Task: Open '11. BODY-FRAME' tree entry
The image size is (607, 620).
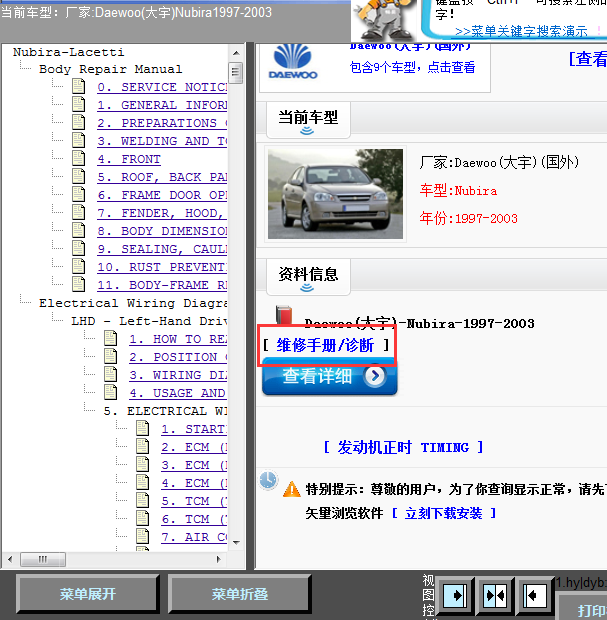Action: click(x=162, y=285)
